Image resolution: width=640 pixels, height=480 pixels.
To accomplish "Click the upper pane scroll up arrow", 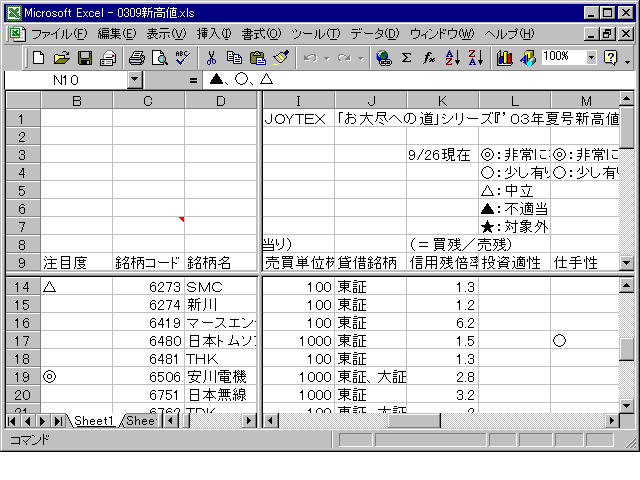I will click(x=627, y=99).
